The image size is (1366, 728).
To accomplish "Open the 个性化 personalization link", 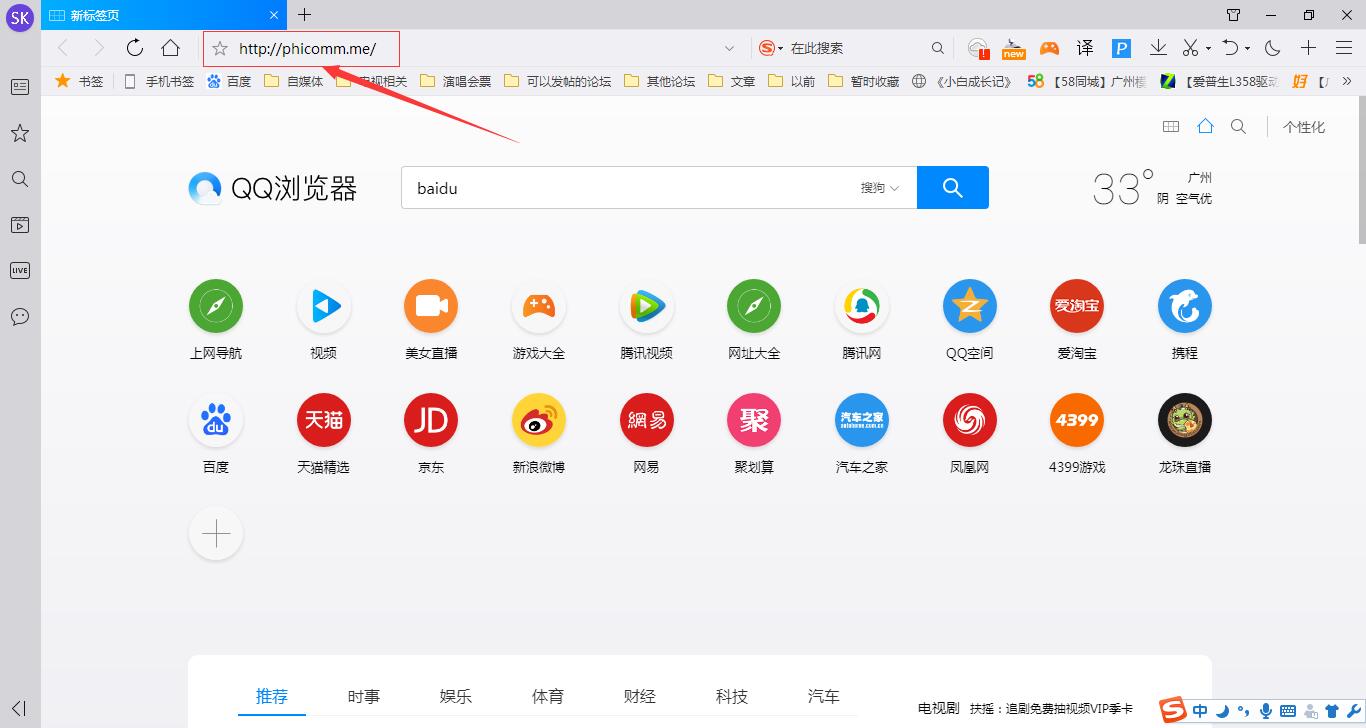I will tap(1303, 127).
